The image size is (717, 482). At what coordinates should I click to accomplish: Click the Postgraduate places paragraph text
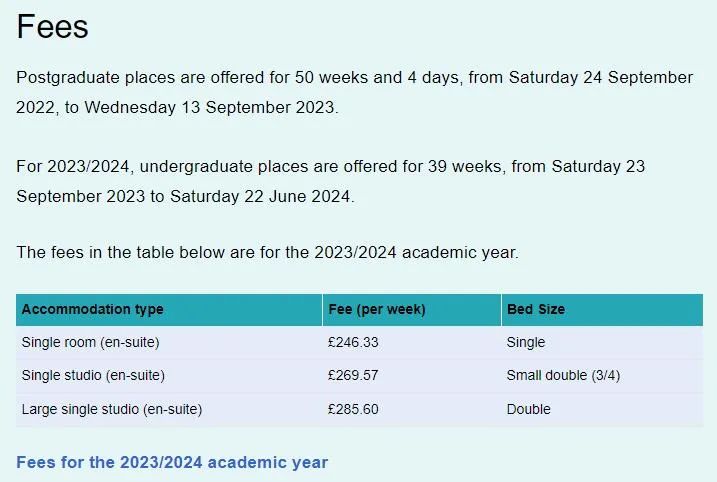355,92
